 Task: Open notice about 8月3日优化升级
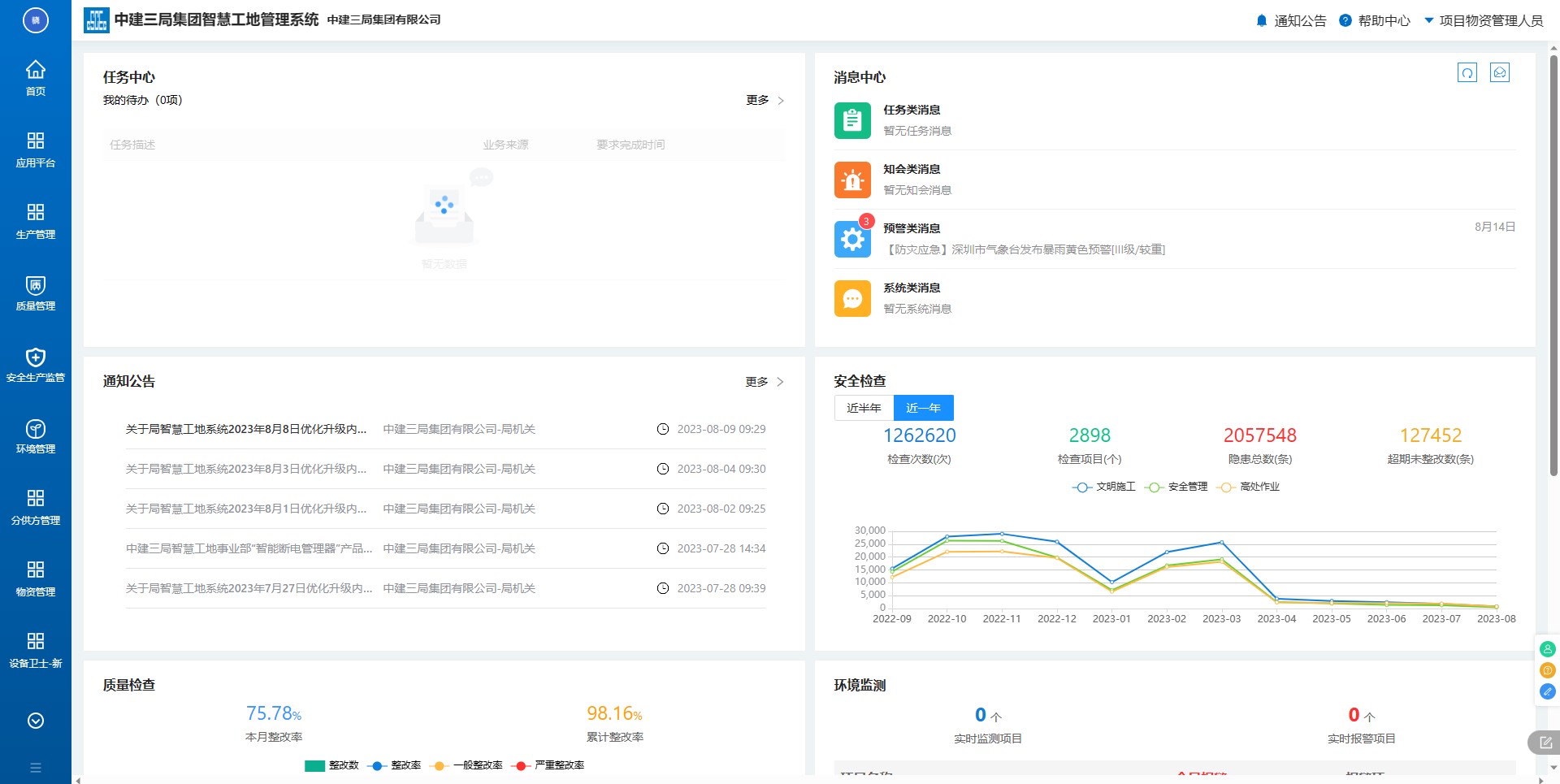246,469
